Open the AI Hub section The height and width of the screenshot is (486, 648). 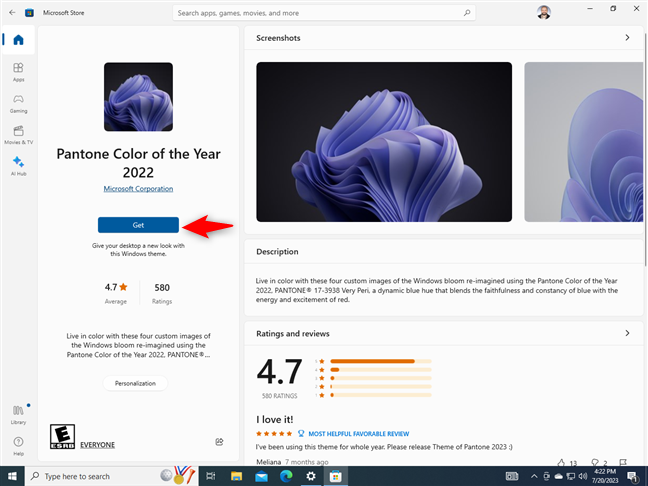(x=18, y=165)
